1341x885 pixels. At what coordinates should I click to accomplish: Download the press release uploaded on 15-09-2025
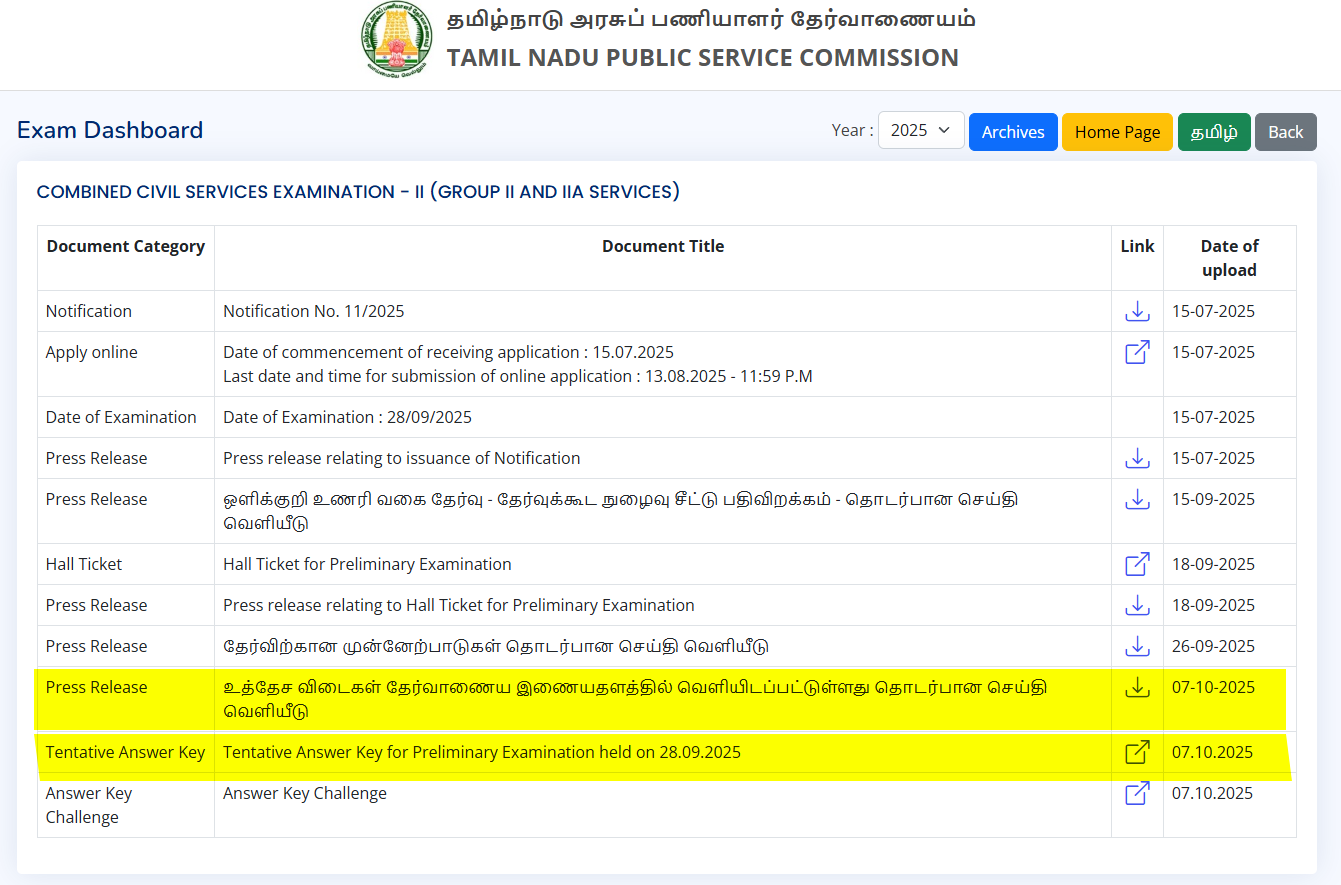[x=1137, y=499]
